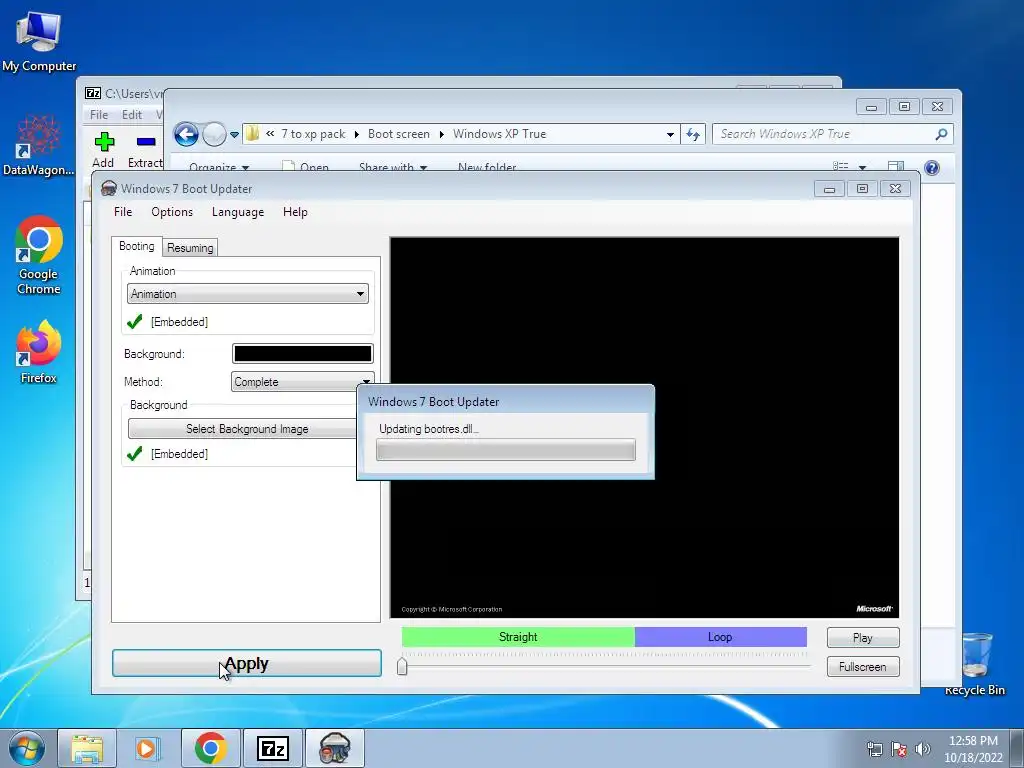Open the DataWagon desktop shortcut
The image size is (1024, 768).
[x=38, y=145]
